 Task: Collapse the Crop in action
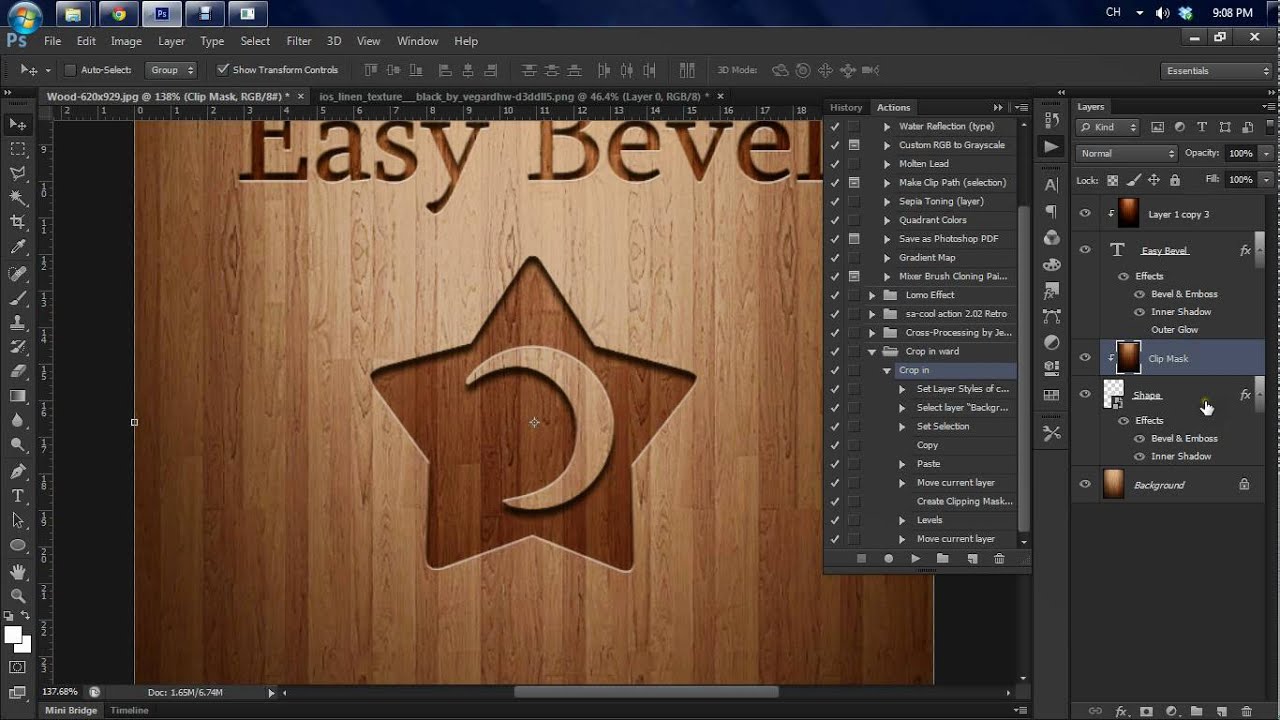click(886, 370)
